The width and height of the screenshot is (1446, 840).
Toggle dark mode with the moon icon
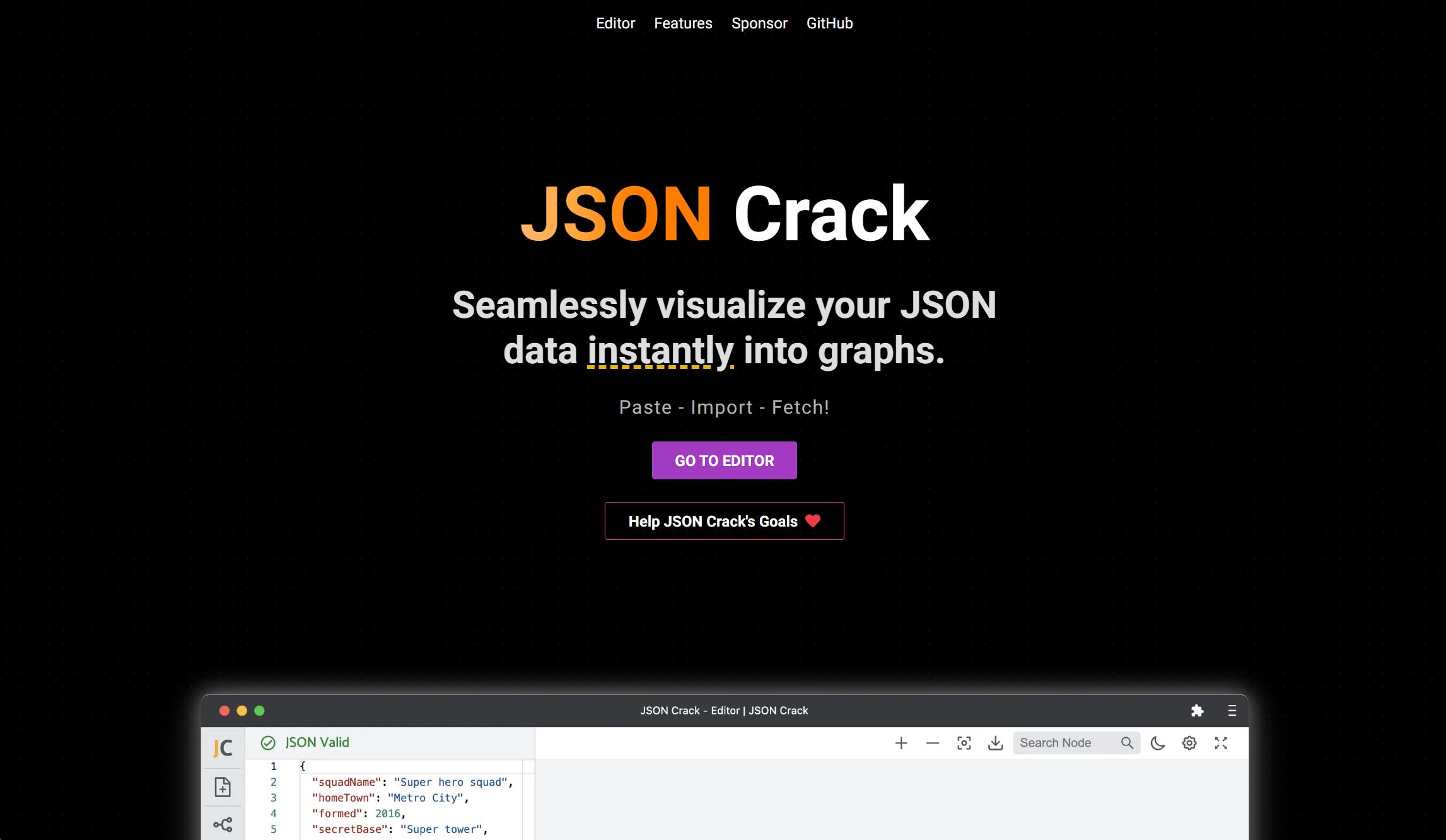1158,743
